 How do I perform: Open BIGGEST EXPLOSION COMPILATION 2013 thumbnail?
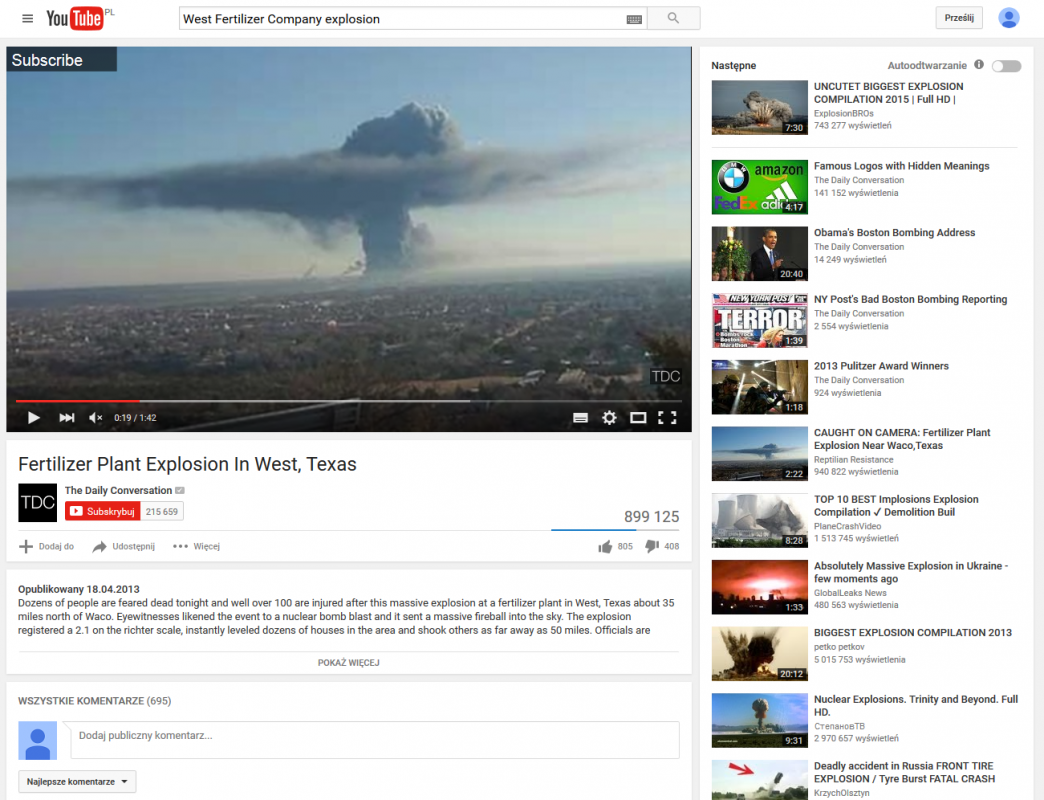[760, 654]
